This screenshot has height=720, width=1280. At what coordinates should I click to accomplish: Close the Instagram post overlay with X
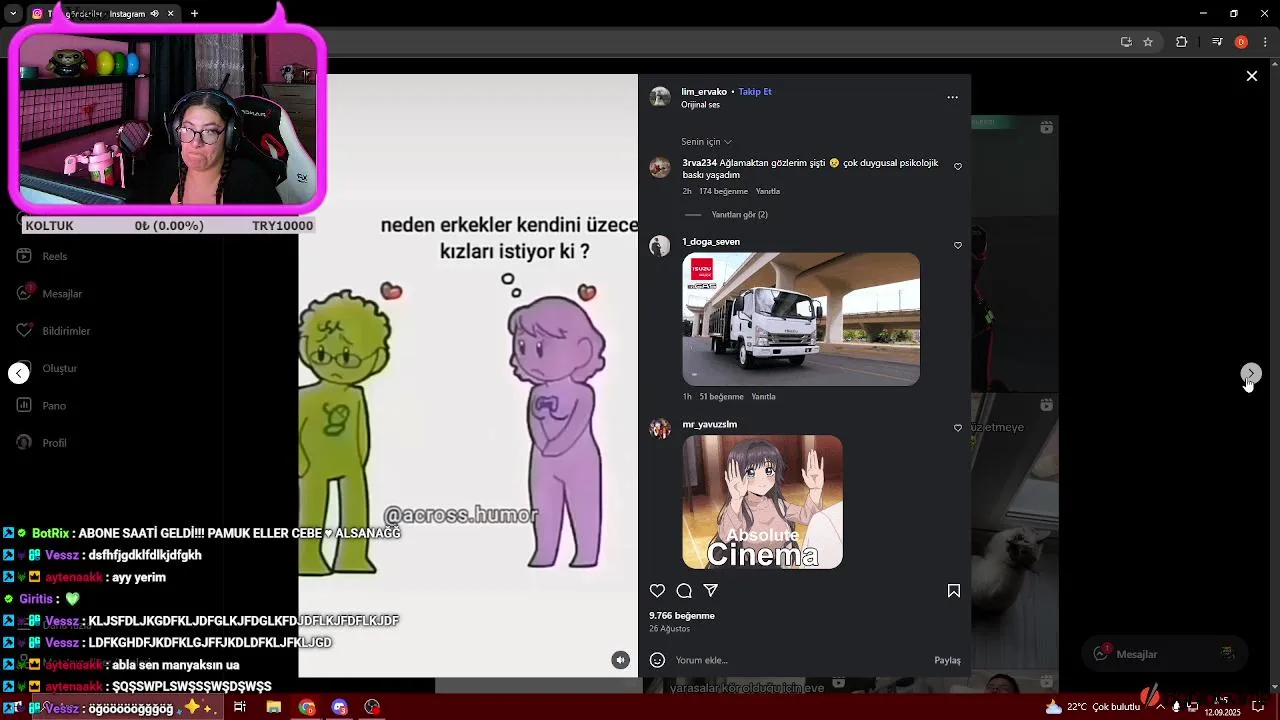[1251, 76]
